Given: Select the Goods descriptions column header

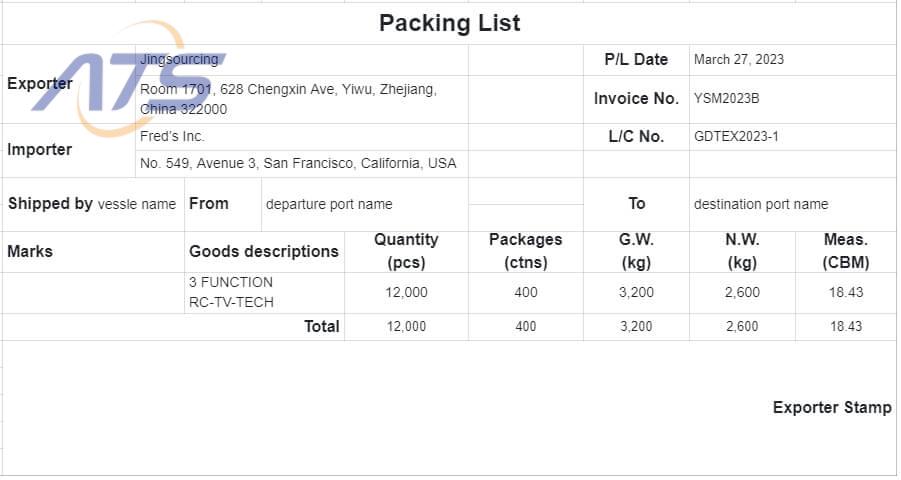Looking at the screenshot, I should [x=264, y=251].
